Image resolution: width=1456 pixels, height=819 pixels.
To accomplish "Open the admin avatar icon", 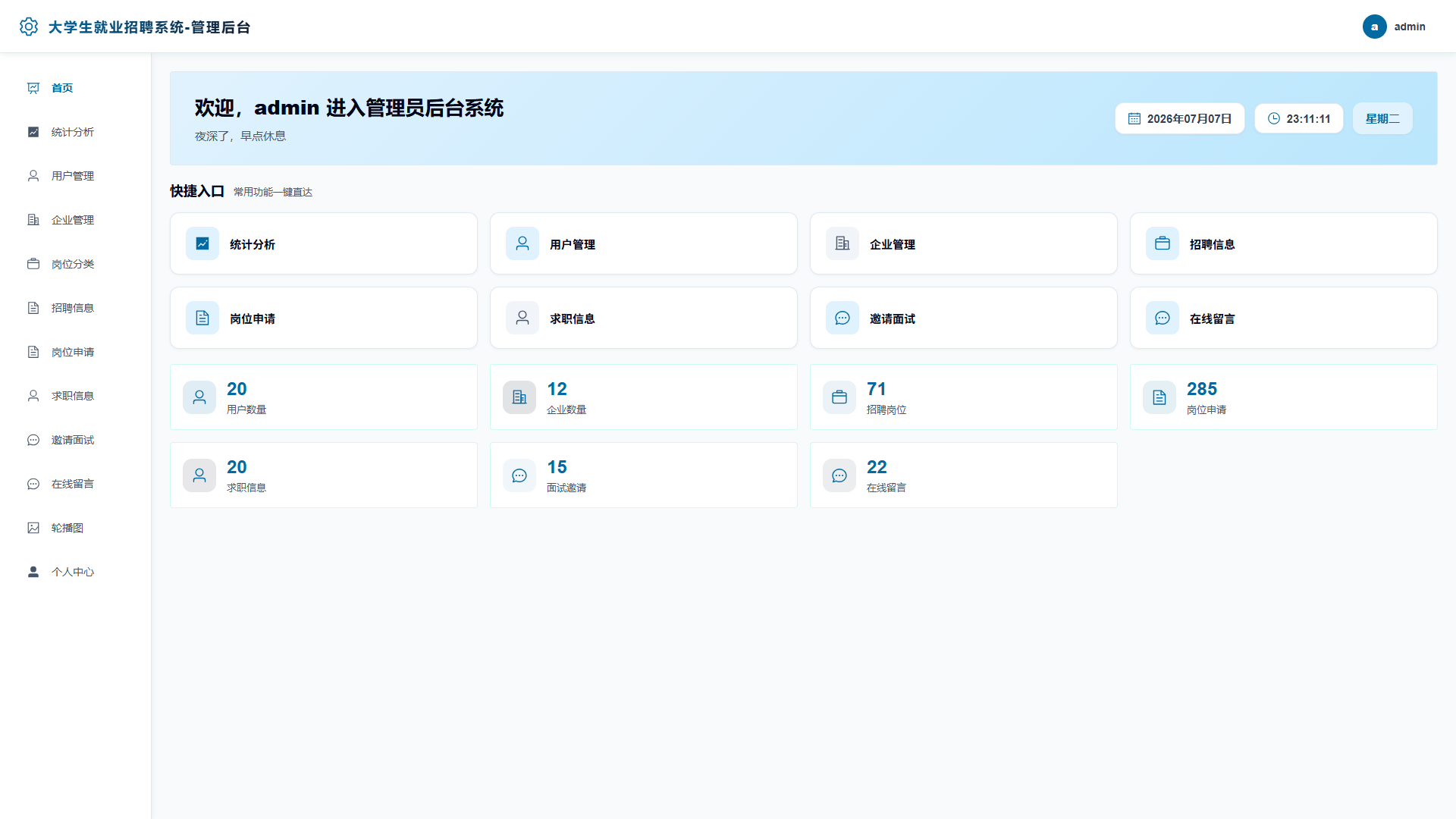I will [x=1374, y=27].
